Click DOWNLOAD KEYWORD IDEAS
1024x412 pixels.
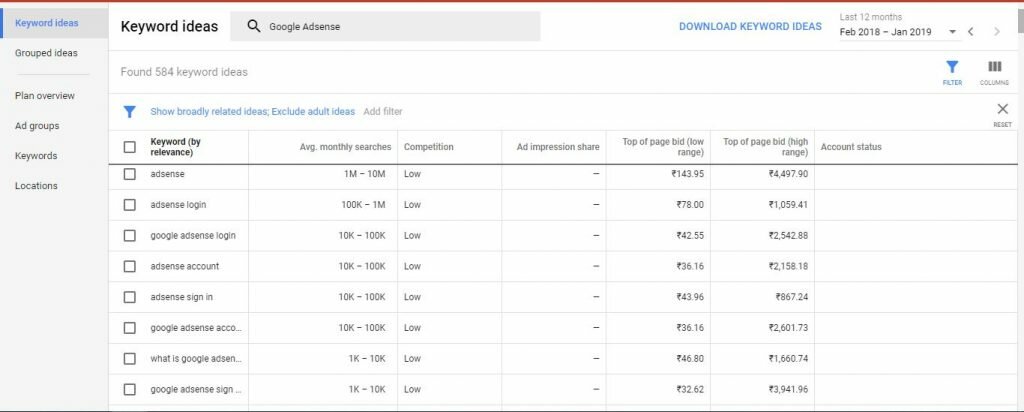tap(750, 27)
